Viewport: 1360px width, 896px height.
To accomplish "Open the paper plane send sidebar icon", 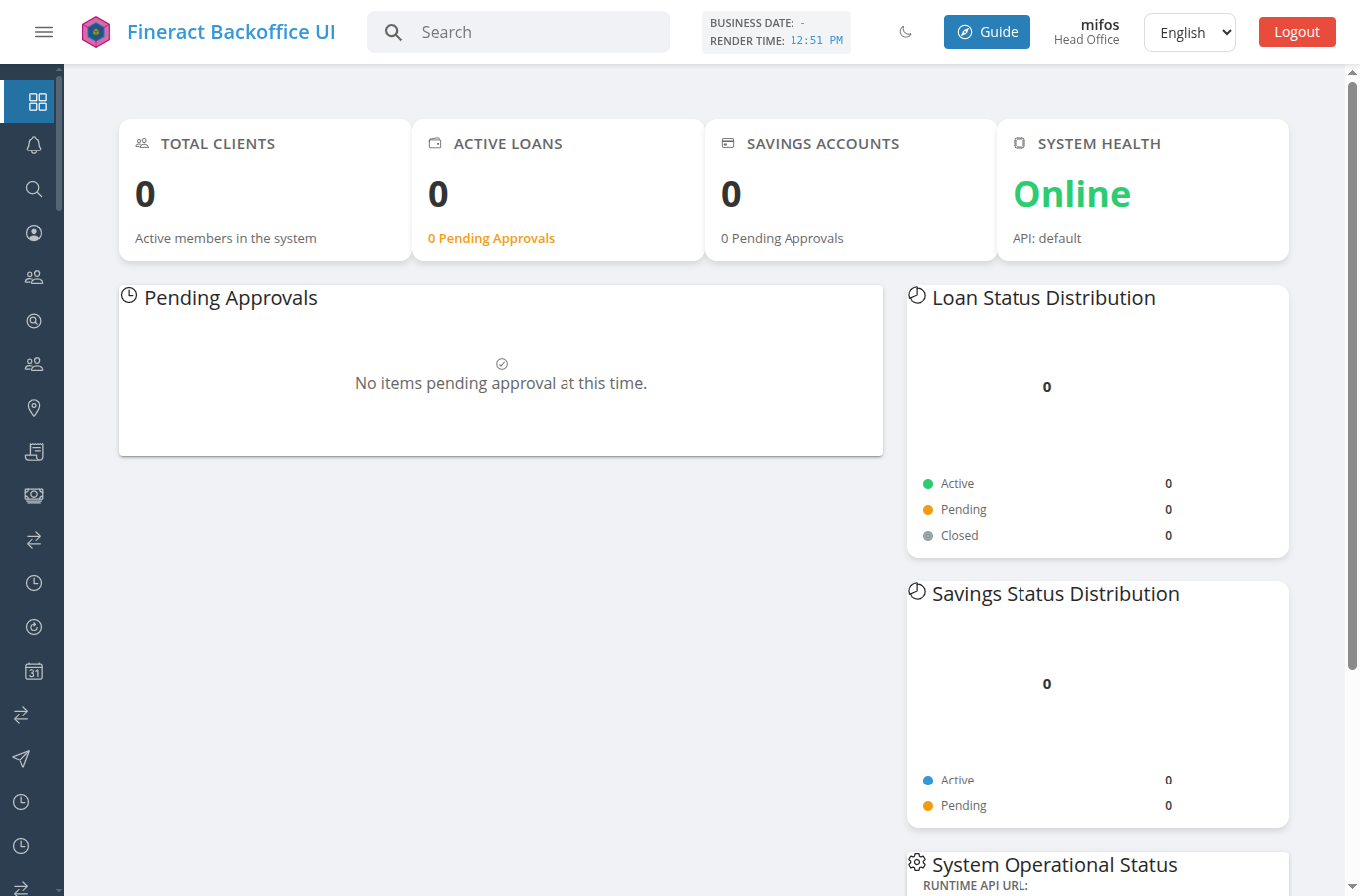I will (21, 759).
